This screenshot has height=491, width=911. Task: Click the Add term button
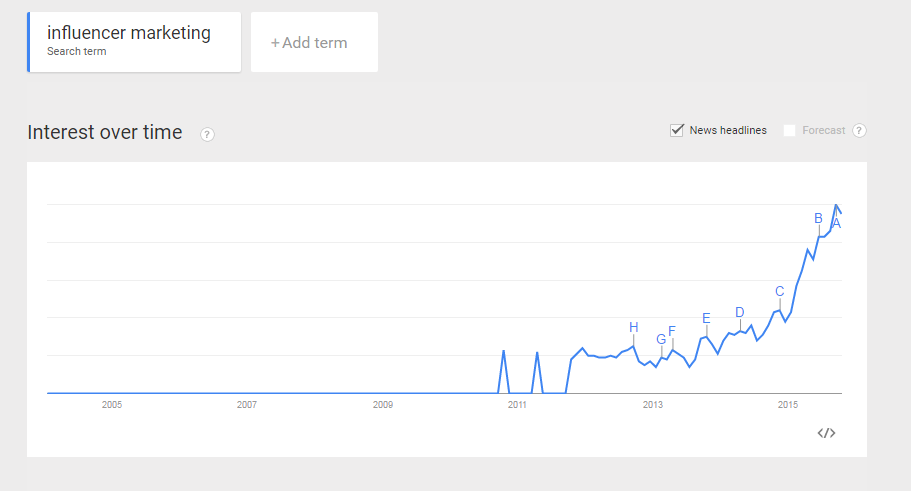[313, 42]
